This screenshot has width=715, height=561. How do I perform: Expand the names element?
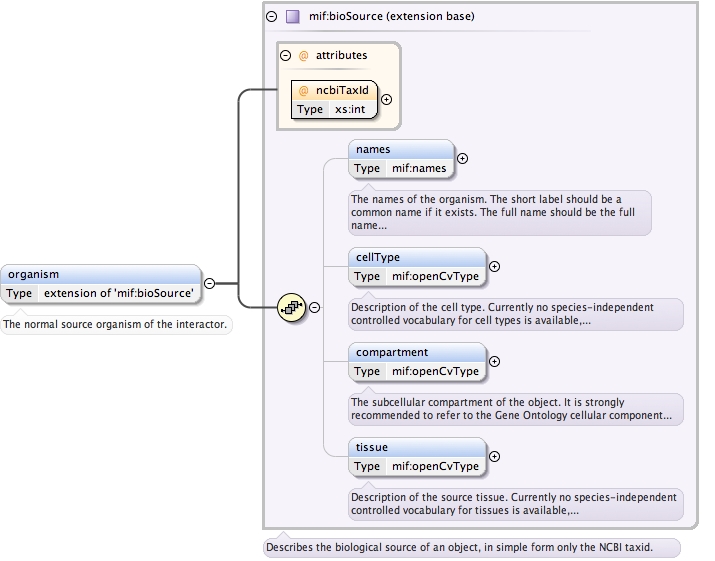pos(462,158)
